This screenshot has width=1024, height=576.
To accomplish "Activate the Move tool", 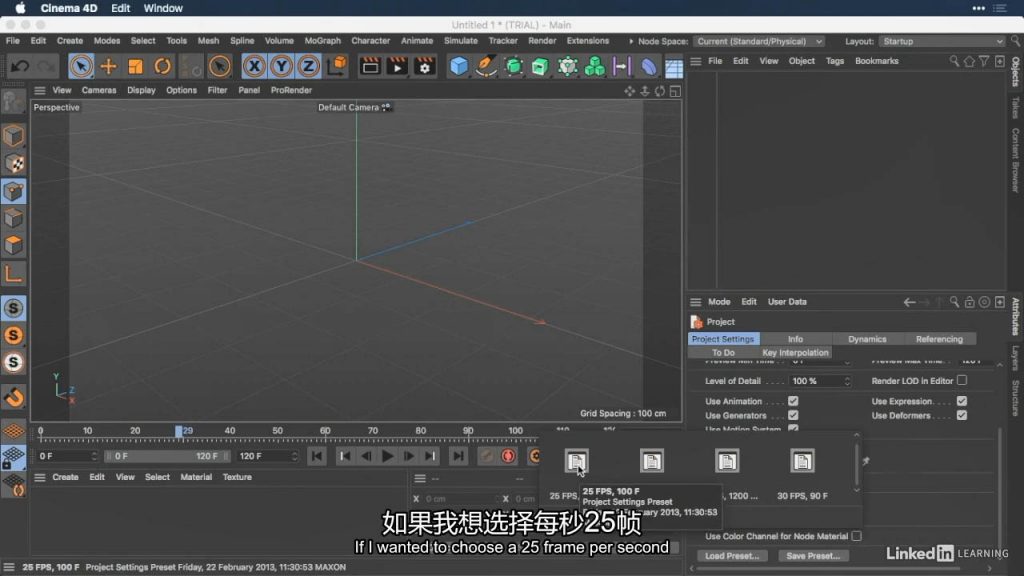I will [108, 66].
